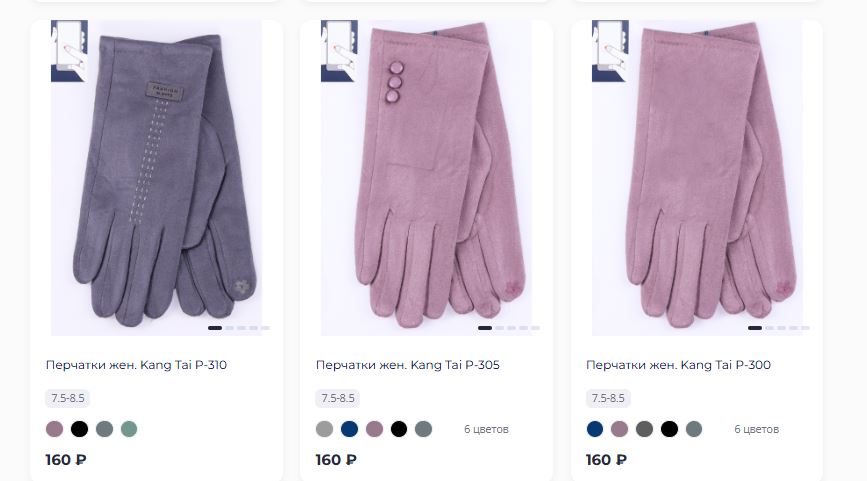
Task: Pick mauve swatch for P-300
Action: [x=619, y=429]
